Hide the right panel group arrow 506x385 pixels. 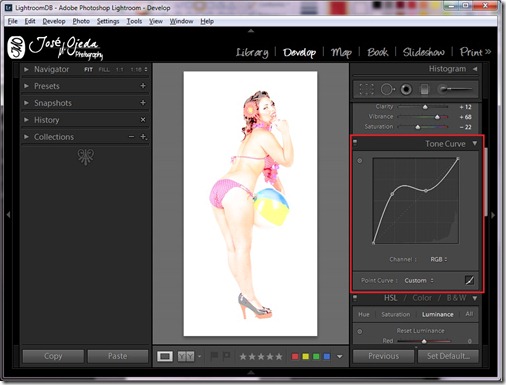point(493,215)
